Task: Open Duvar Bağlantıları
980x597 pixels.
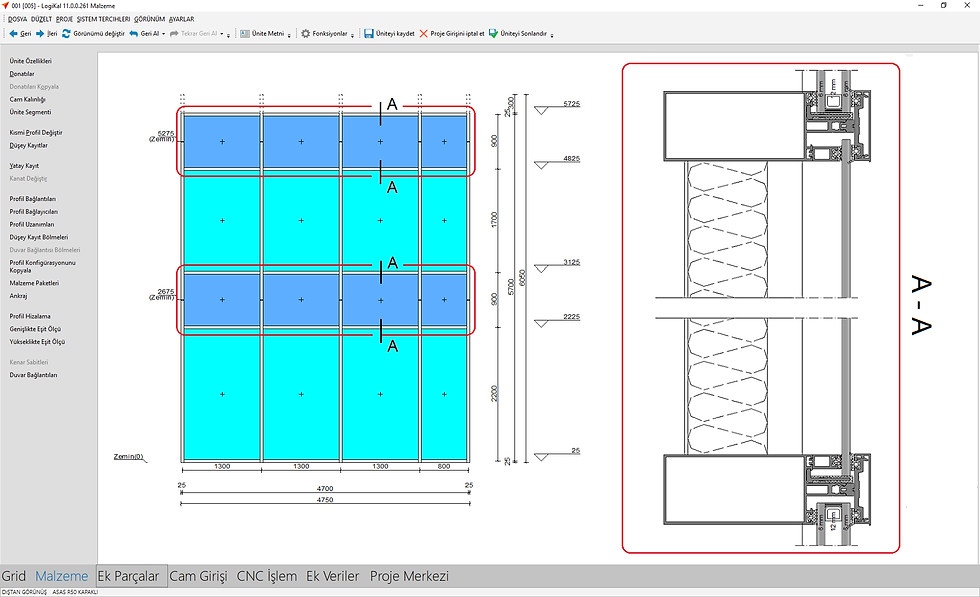Action: click(33, 375)
